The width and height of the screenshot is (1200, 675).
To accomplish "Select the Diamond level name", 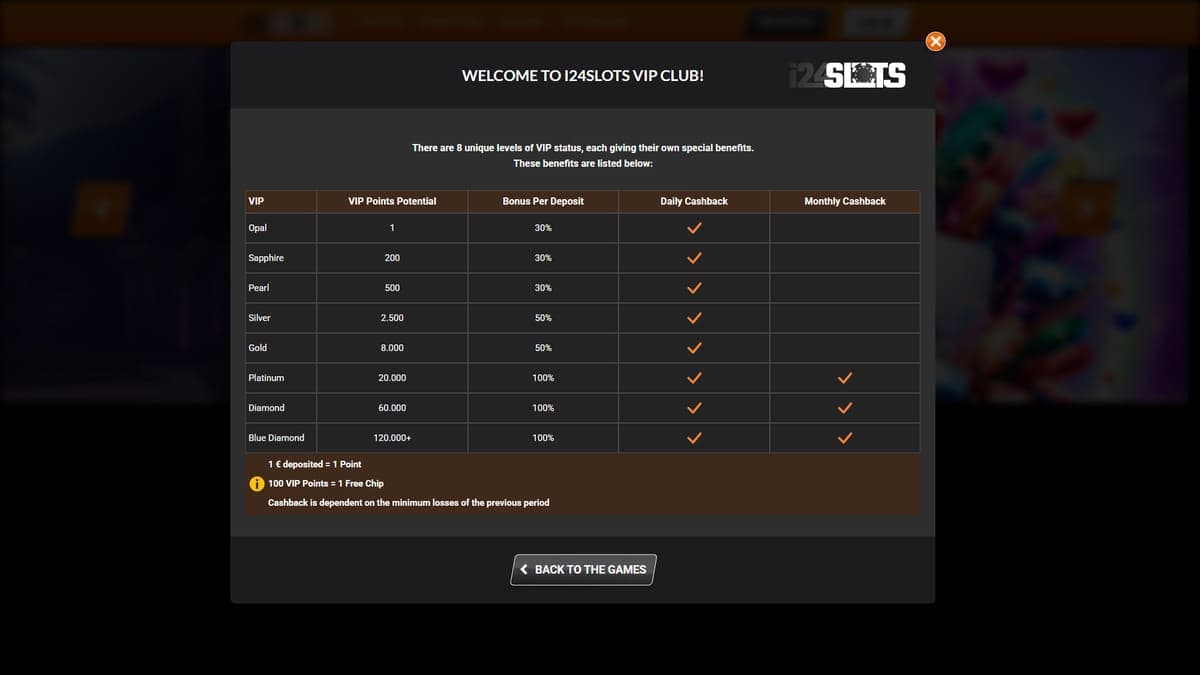I will (x=266, y=408).
